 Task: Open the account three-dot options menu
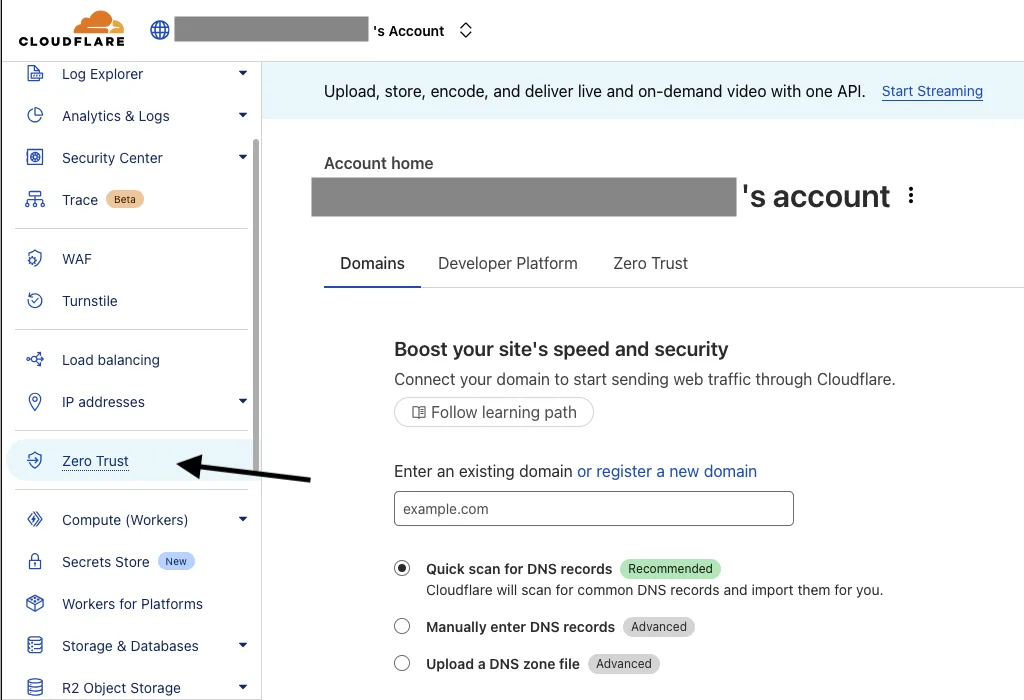tap(910, 195)
